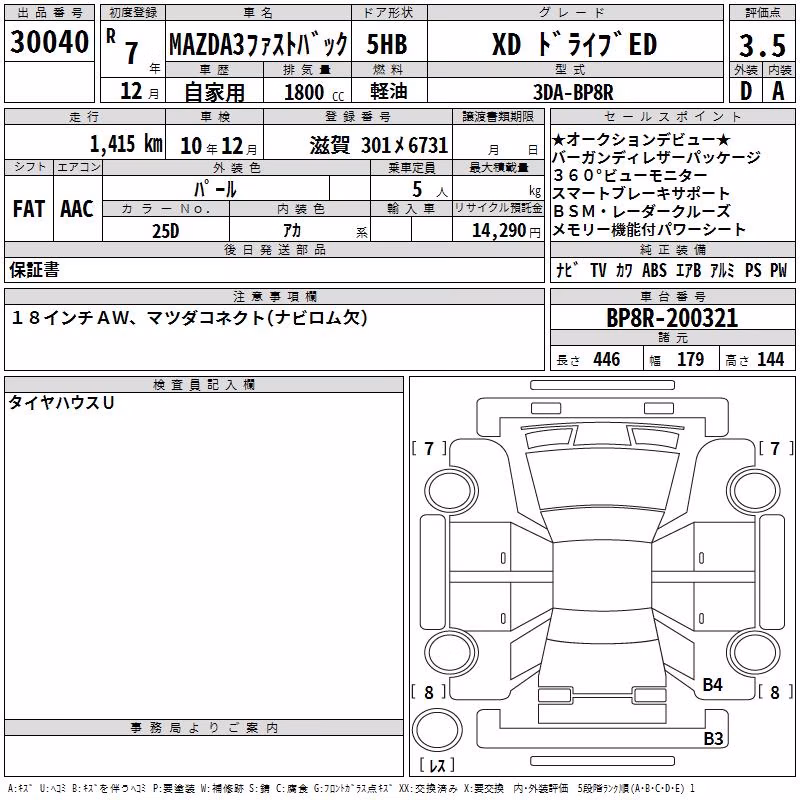Image resolution: width=800 pixels, height=800 pixels.
Task: Click エアB in standard equipment
Action: 689,270
